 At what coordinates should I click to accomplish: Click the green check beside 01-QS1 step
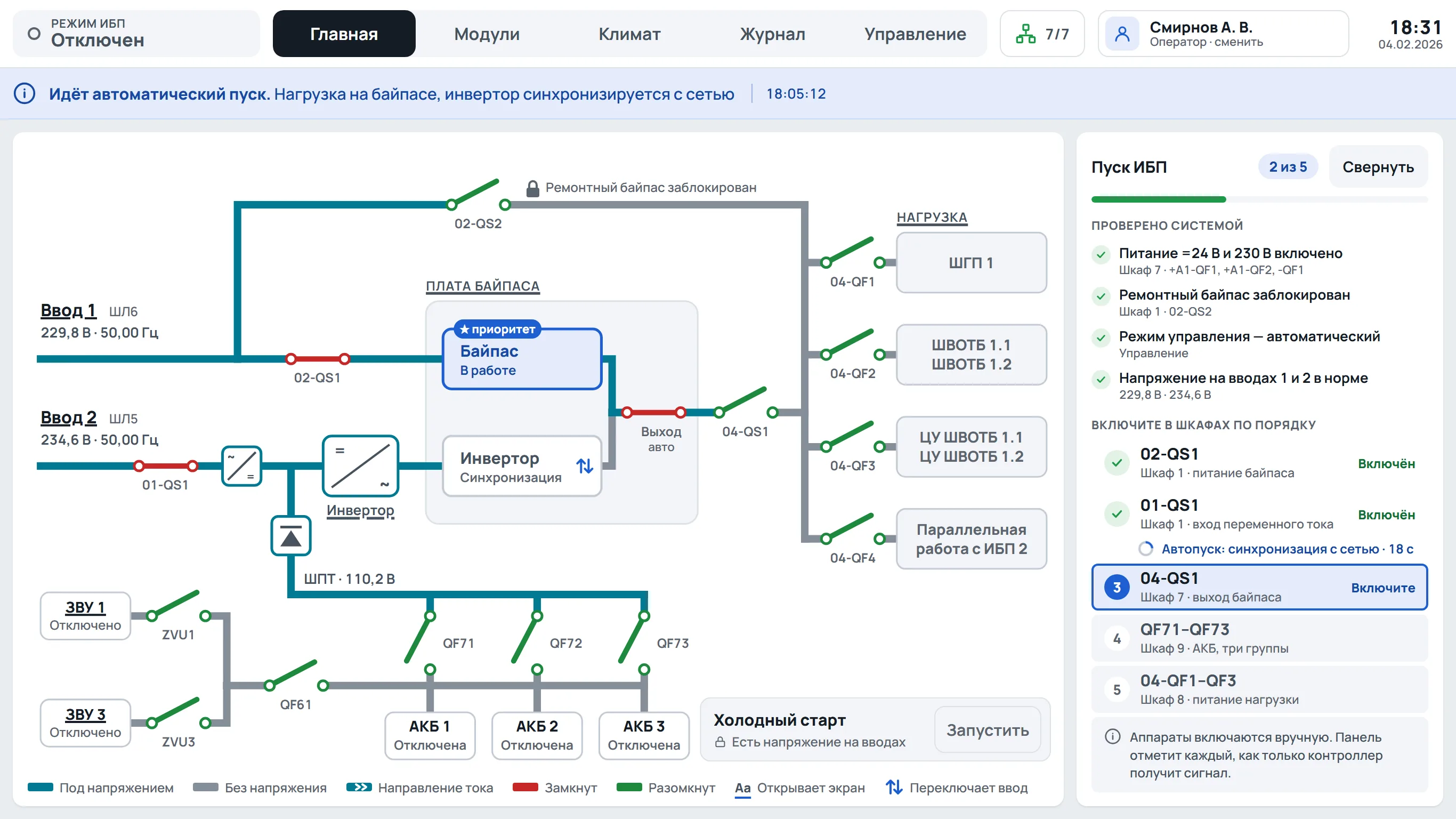click(x=1117, y=514)
